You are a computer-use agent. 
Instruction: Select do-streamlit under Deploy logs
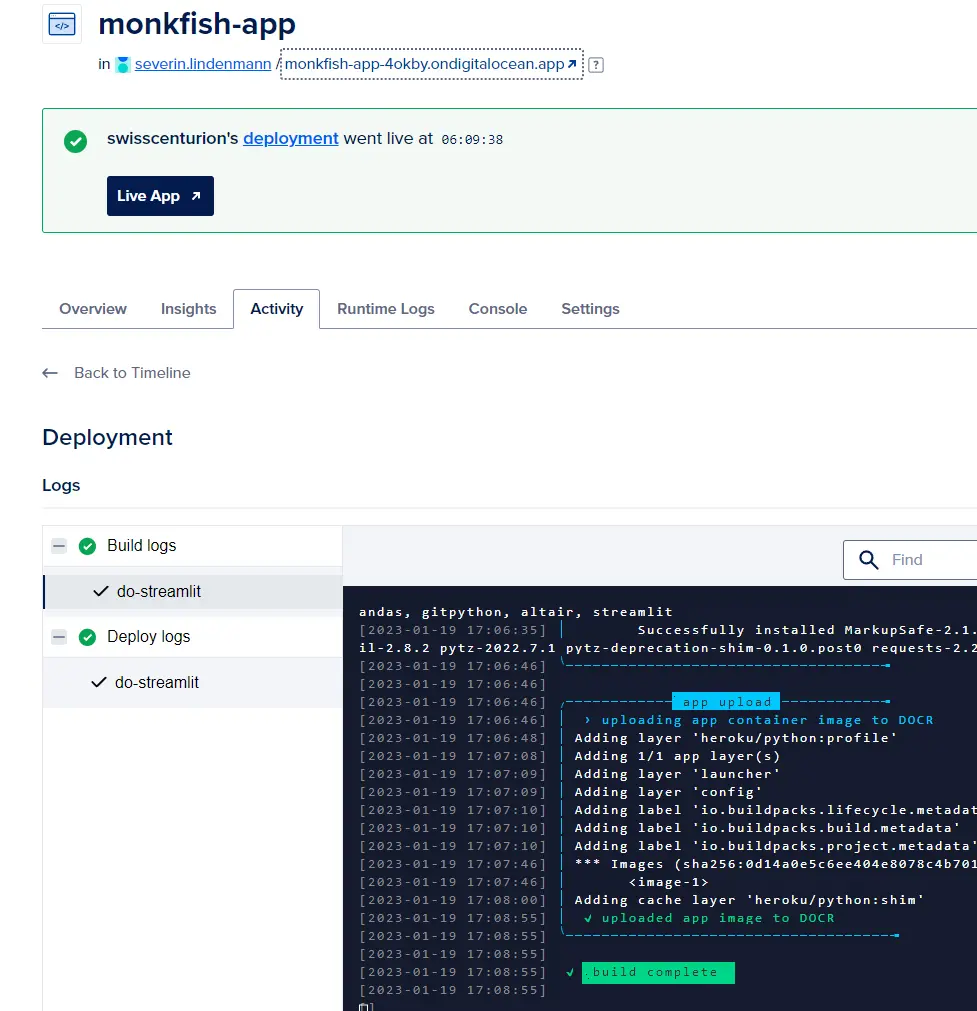click(192, 682)
